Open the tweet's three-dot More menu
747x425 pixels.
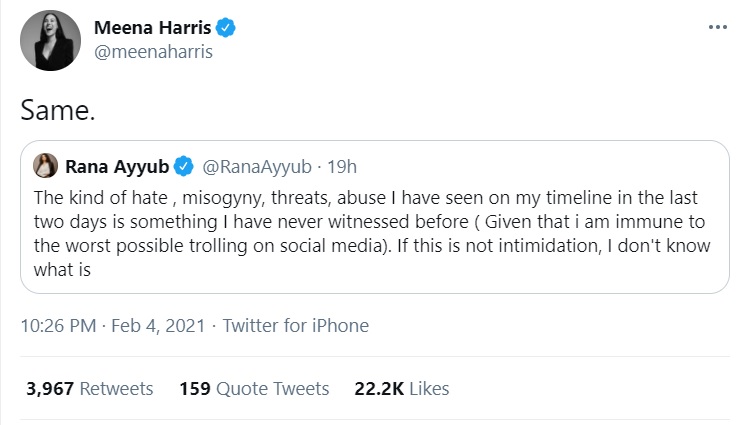(x=716, y=27)
